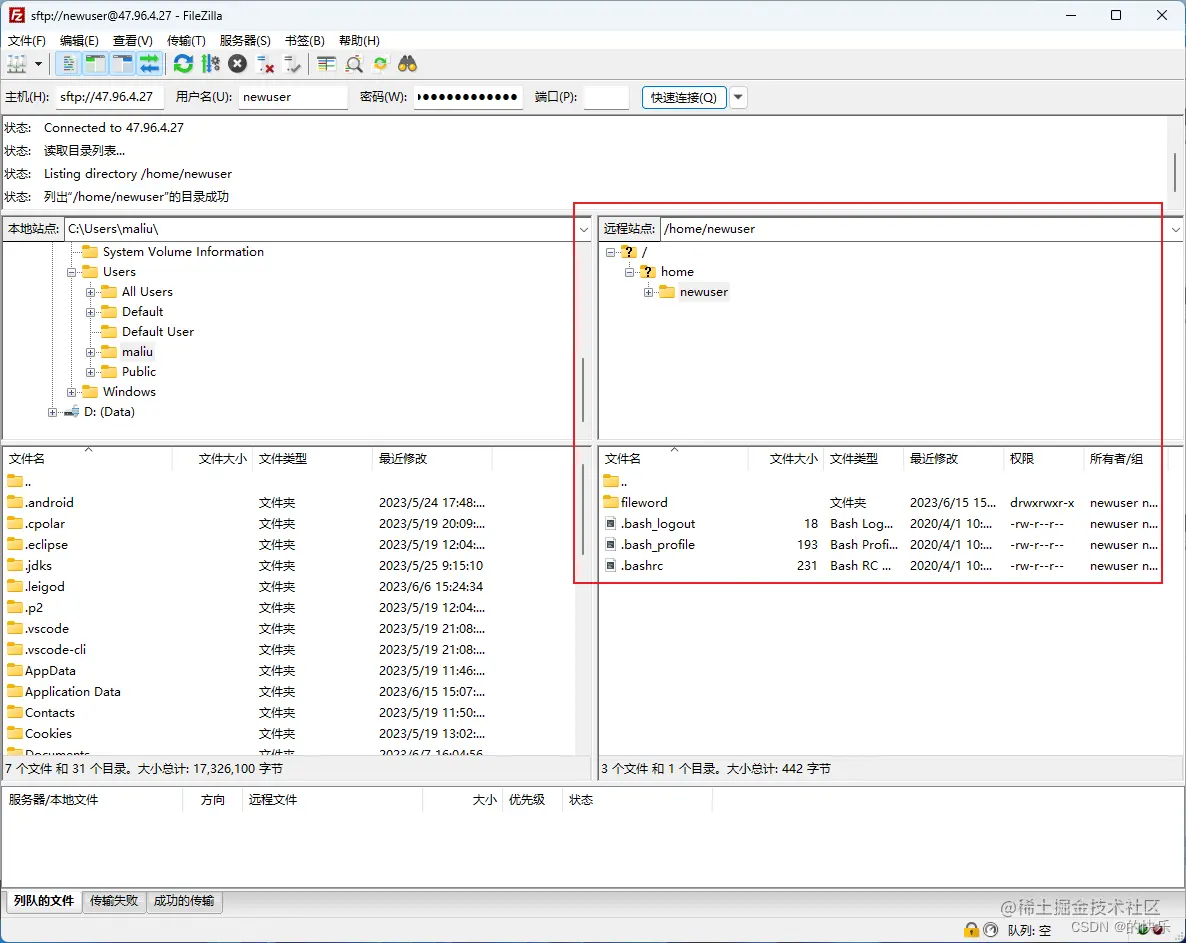Open the 文件(F) menu
This screenshot has width=1186, height=943.
click(26, 41)
